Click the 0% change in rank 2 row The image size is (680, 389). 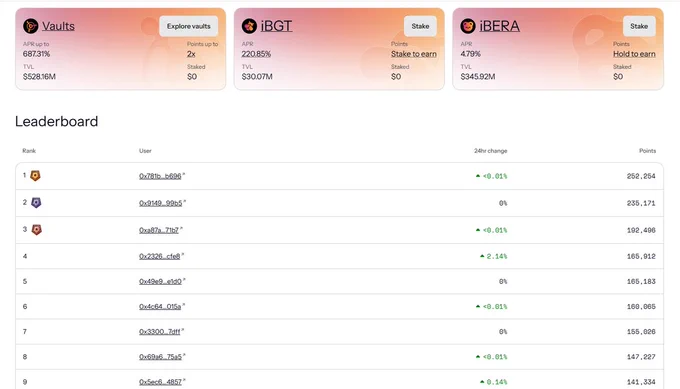pos(503,203)
